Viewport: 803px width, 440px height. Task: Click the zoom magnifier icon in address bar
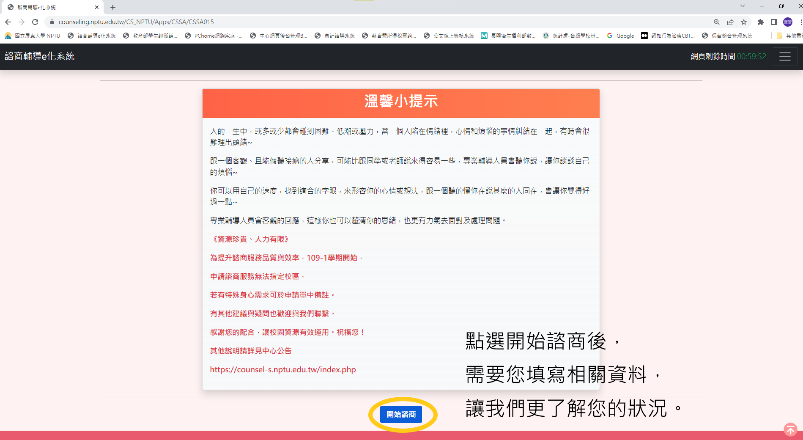point(716,22)
